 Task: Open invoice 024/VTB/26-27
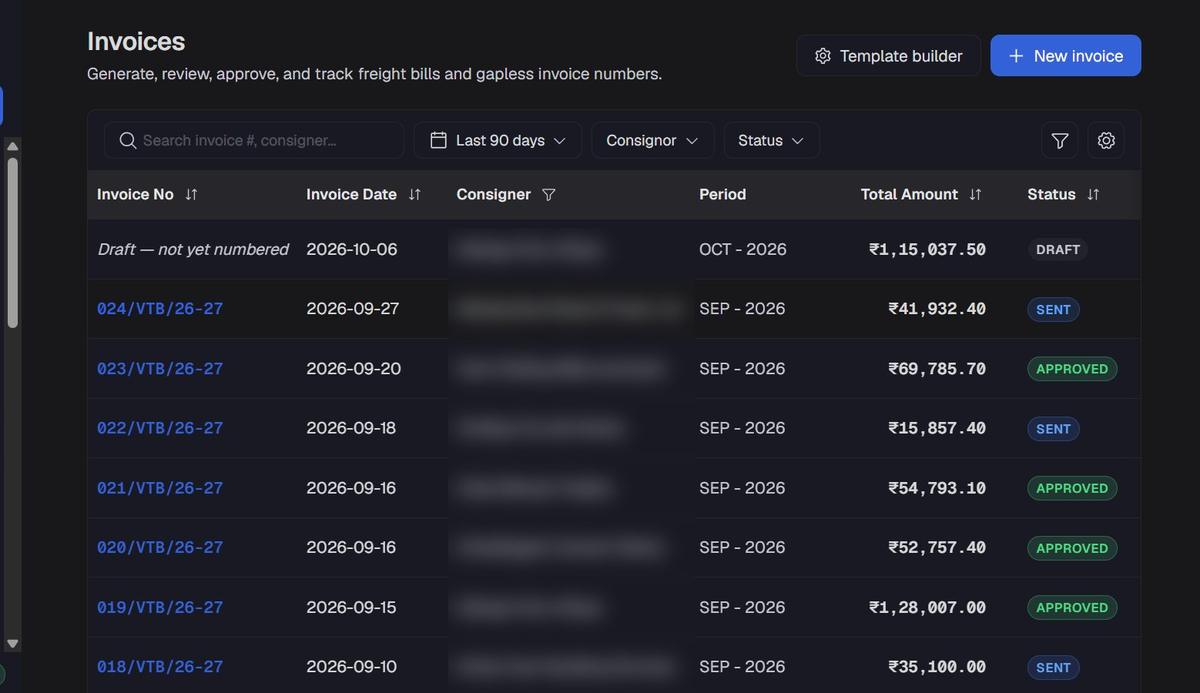coord(160,309)
